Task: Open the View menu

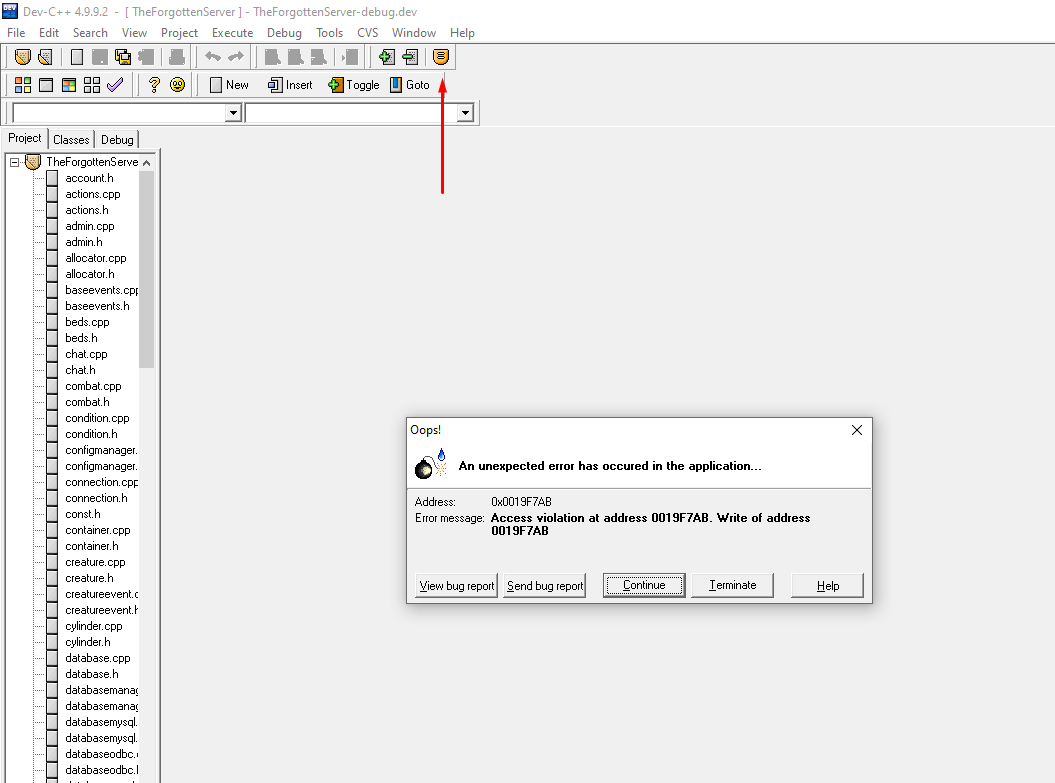Action: pyautogui.click(x=134, y=33)
